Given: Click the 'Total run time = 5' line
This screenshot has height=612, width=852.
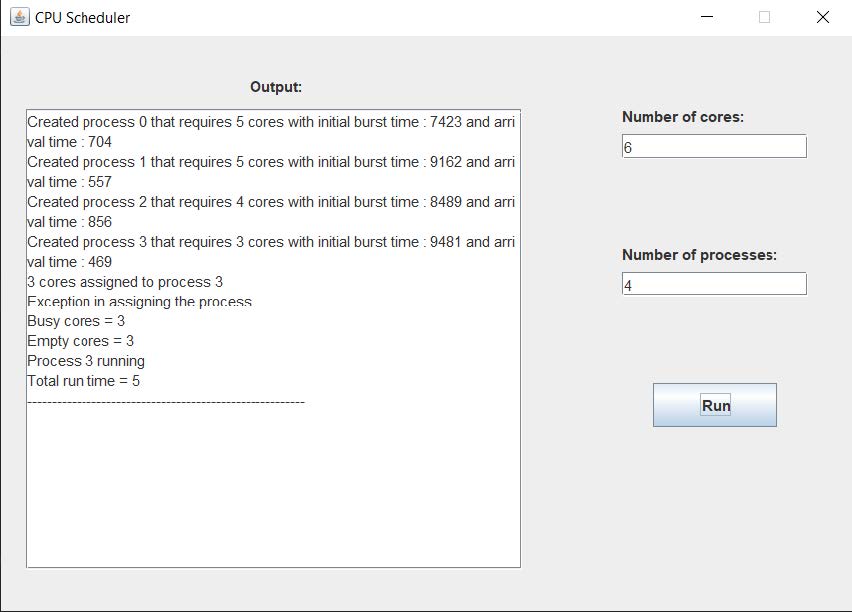Looking at the screenshot, I should click(x=83, y=381).
